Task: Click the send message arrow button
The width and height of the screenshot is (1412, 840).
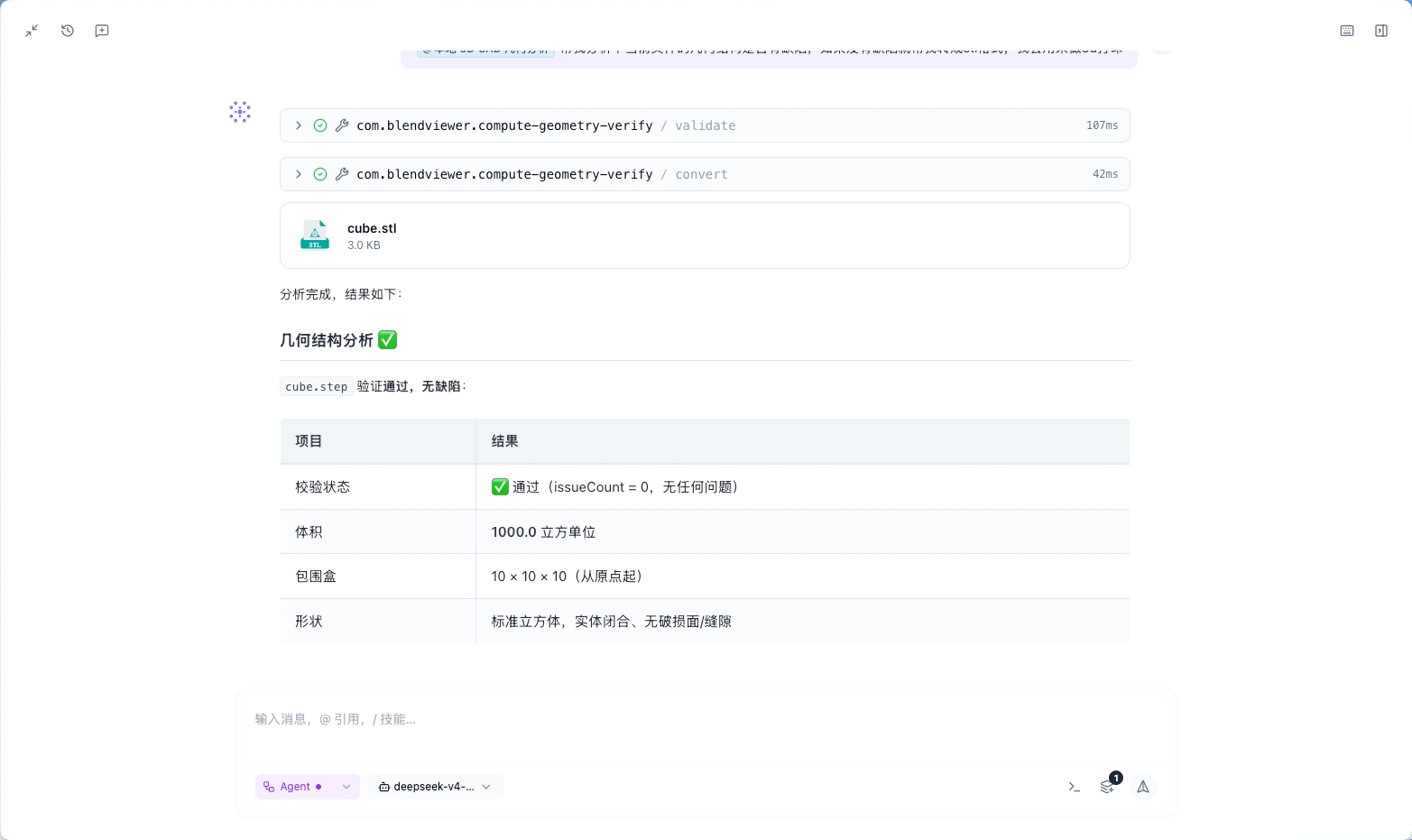Action: click(x=1143, y=787)
